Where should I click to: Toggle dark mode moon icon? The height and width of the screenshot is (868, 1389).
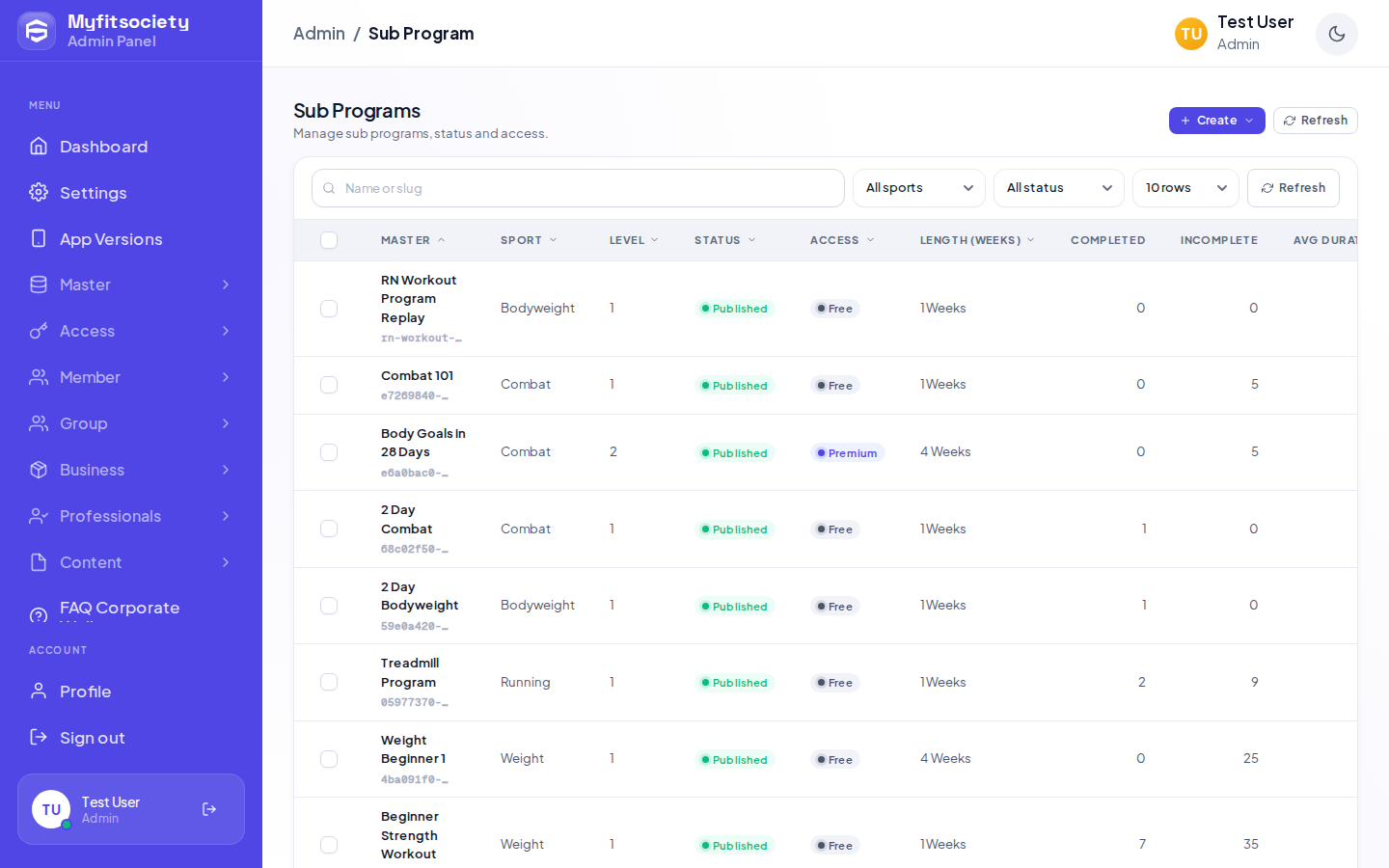click(1336, 34)
